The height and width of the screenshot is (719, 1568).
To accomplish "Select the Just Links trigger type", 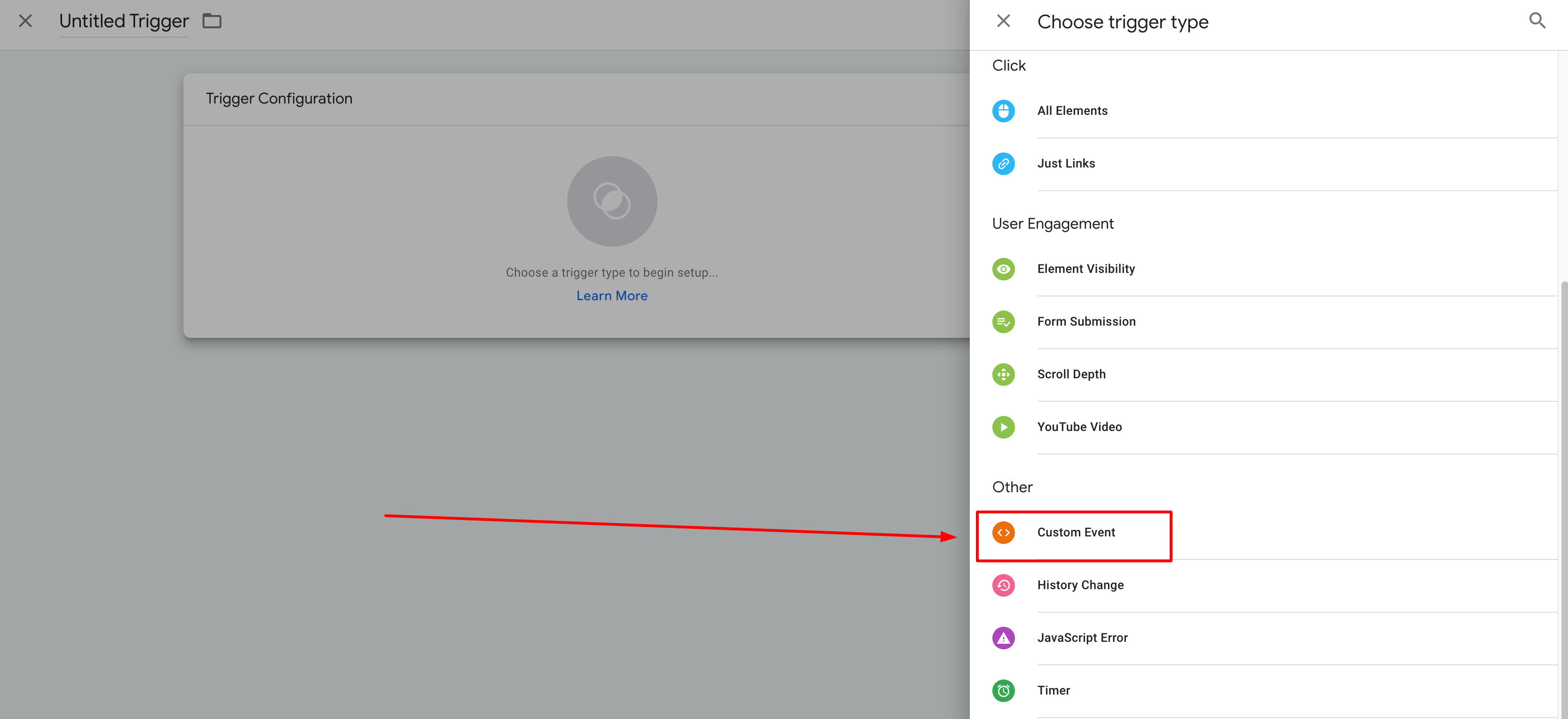I will click(1263, 163).
